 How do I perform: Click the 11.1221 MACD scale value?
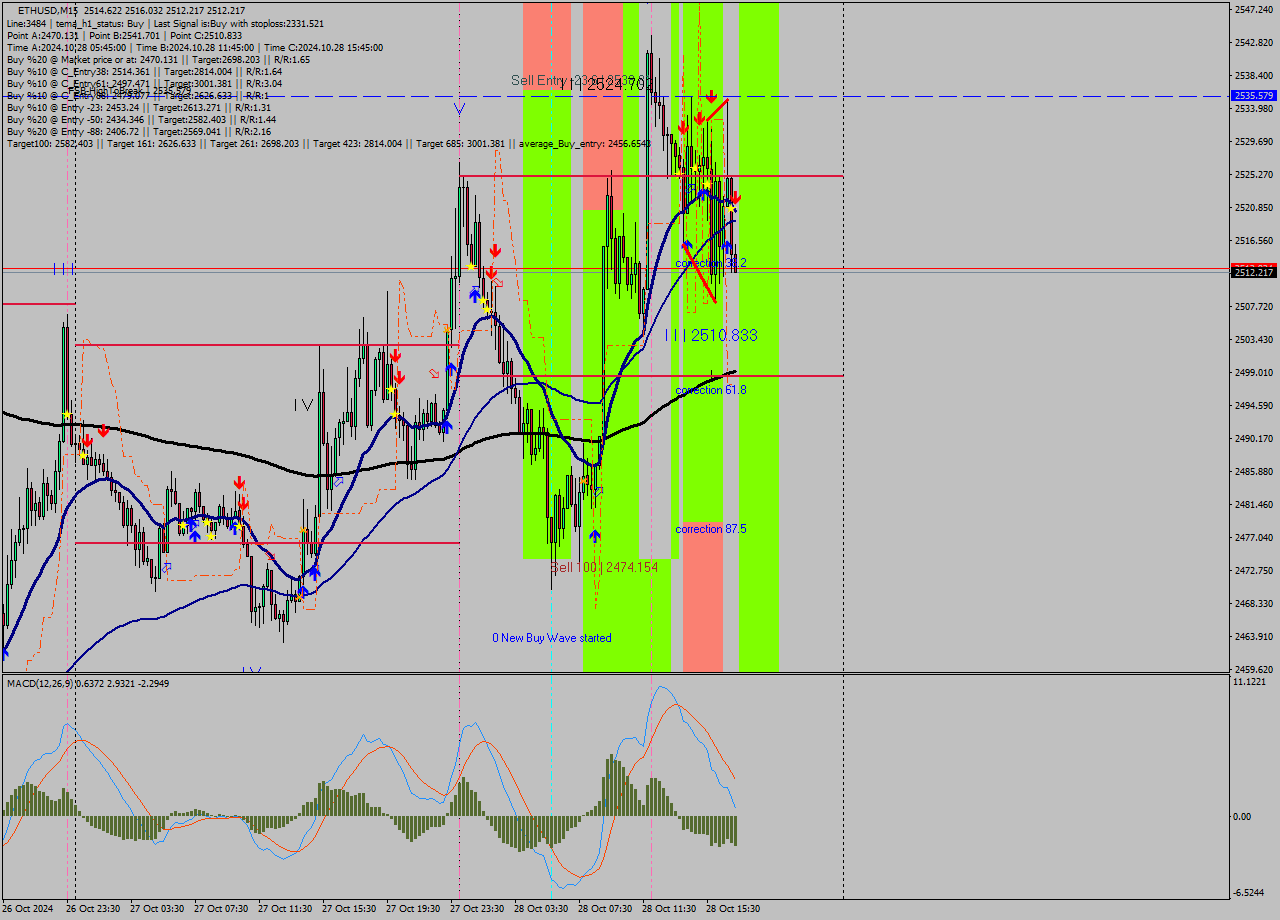(1250, 681)
